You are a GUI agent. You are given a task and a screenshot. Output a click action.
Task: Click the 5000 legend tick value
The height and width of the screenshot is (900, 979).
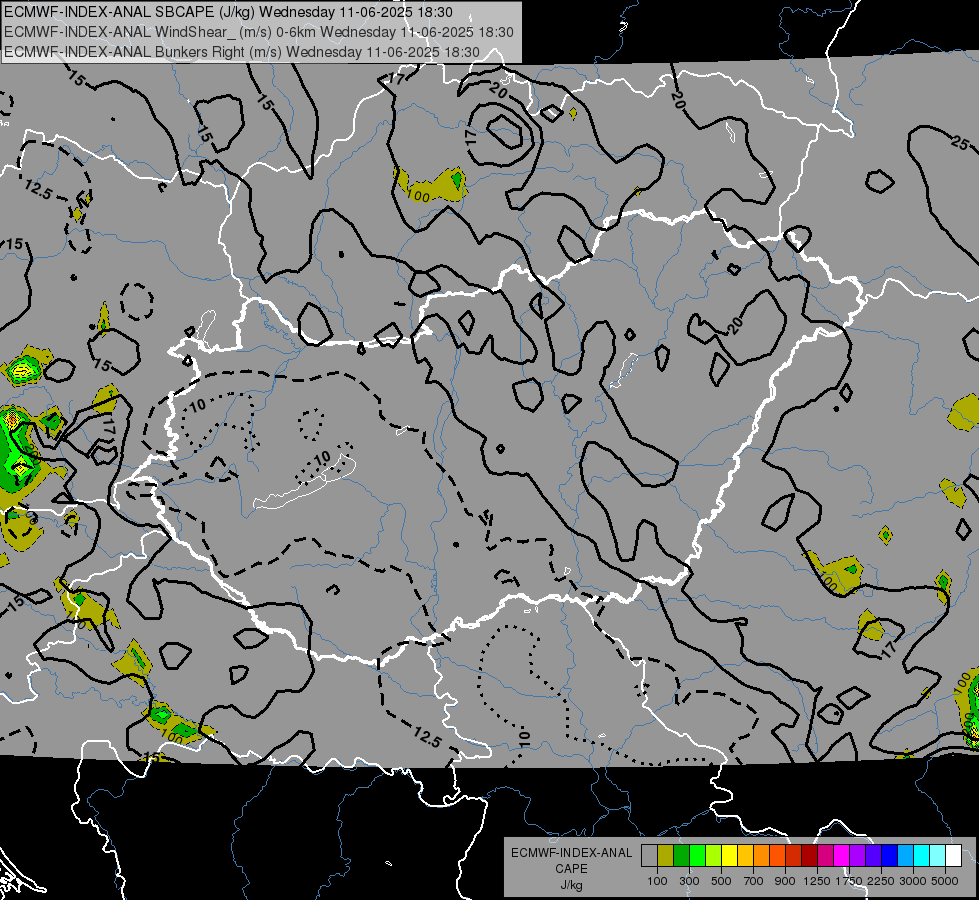[x=945, y=881]
